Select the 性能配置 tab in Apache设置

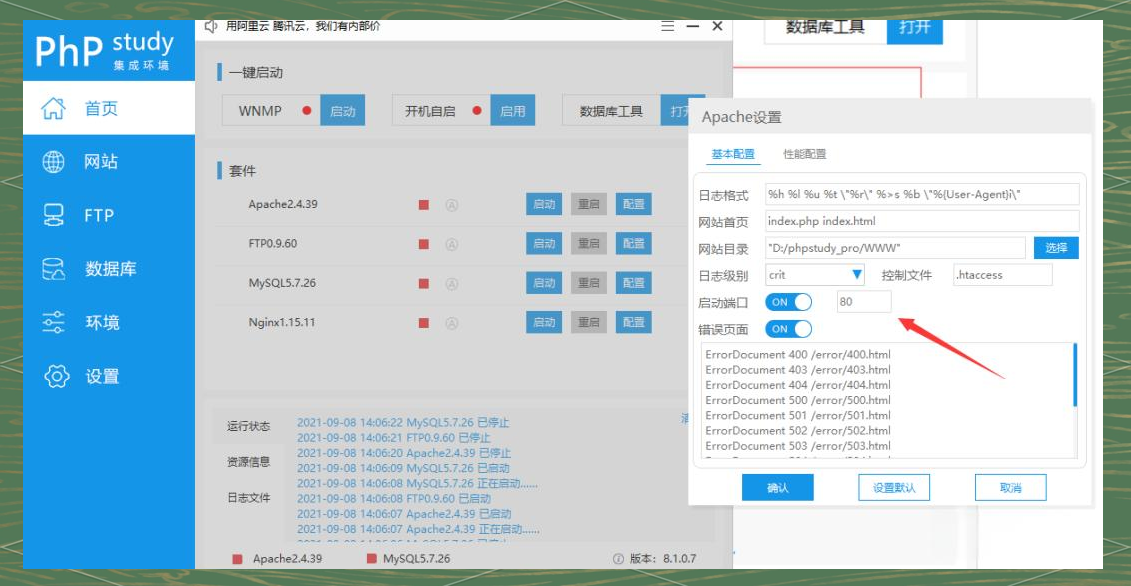[805, 154]
